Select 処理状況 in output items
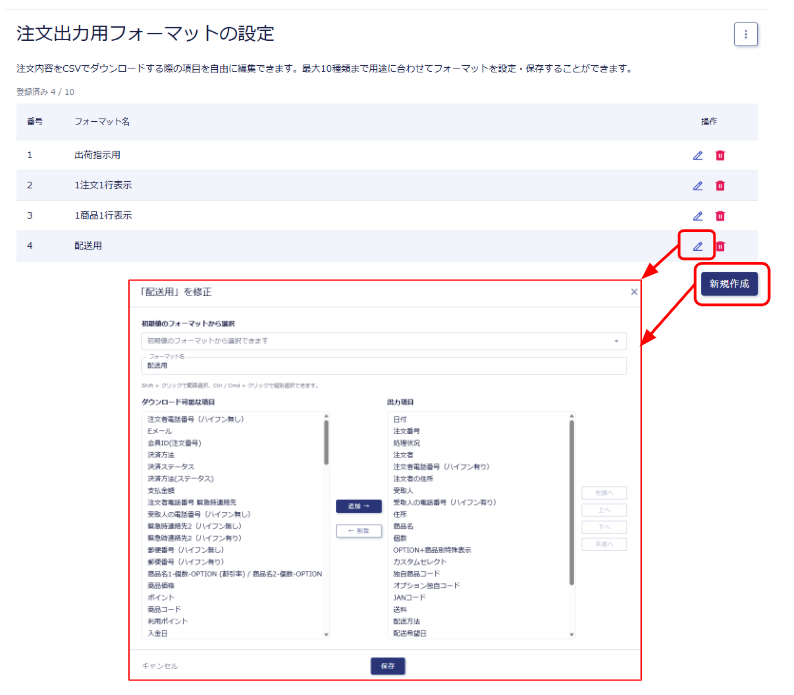 pyautogui.click(x=406, y=443)
